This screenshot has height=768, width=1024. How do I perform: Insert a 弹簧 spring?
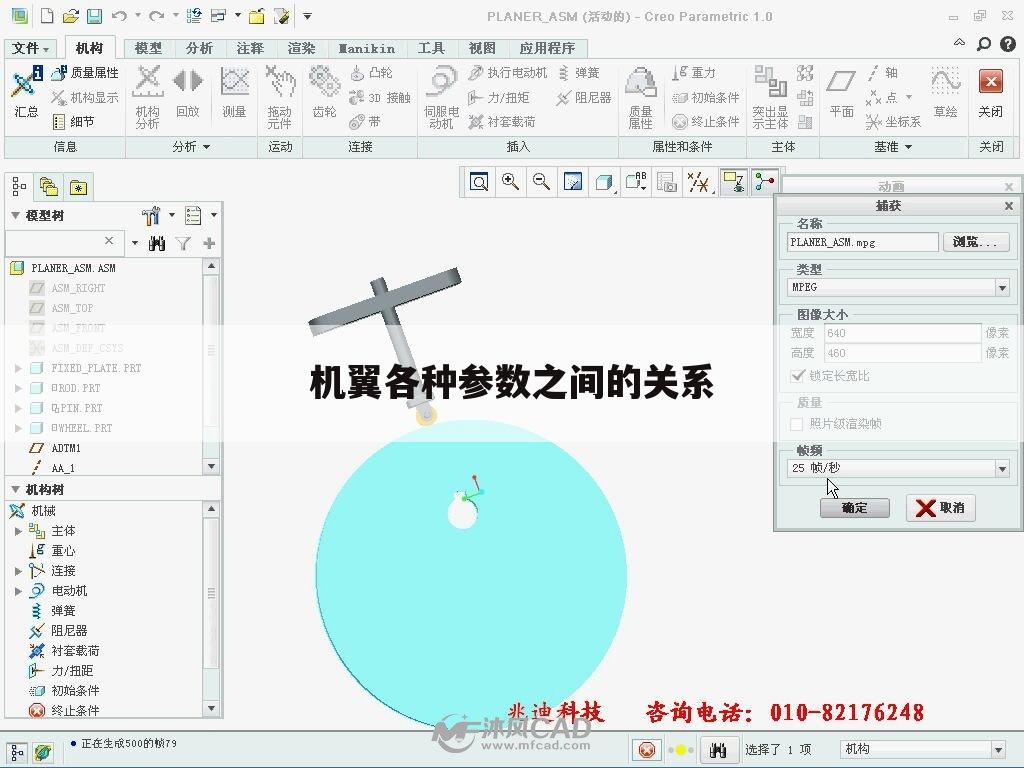(x=578, y=72)
